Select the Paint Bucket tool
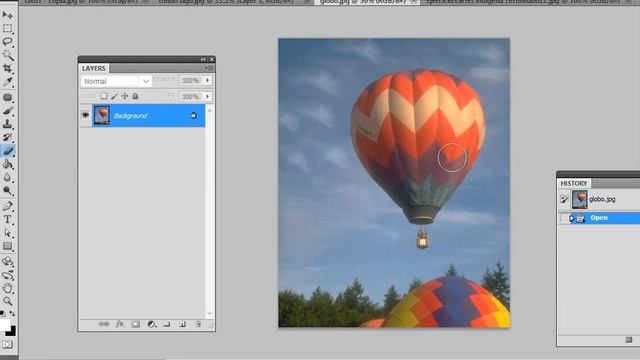This screenshot has height=360, width=640. click(x=7, y=164)
